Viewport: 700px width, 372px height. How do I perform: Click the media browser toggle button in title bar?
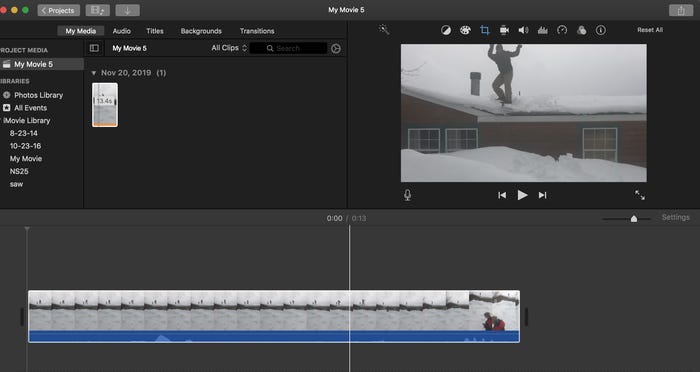pyautogui.click(x=97, y=10)
